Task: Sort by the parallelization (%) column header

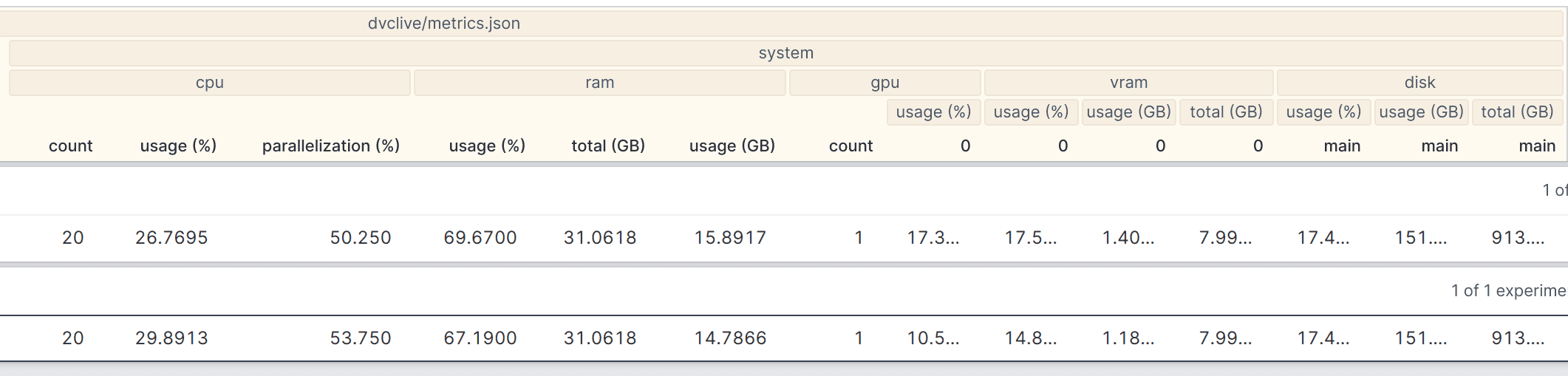Action: pos(330,146)
